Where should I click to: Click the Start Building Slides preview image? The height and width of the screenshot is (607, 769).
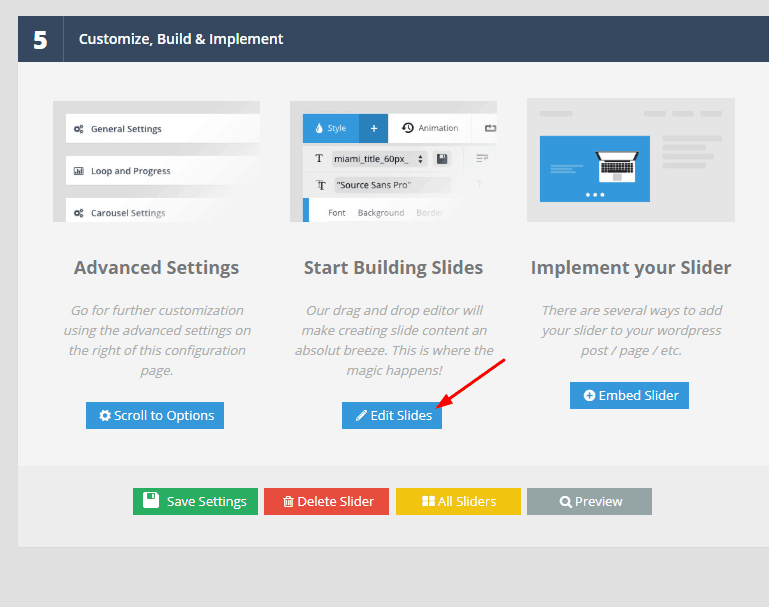pos(393,161)
